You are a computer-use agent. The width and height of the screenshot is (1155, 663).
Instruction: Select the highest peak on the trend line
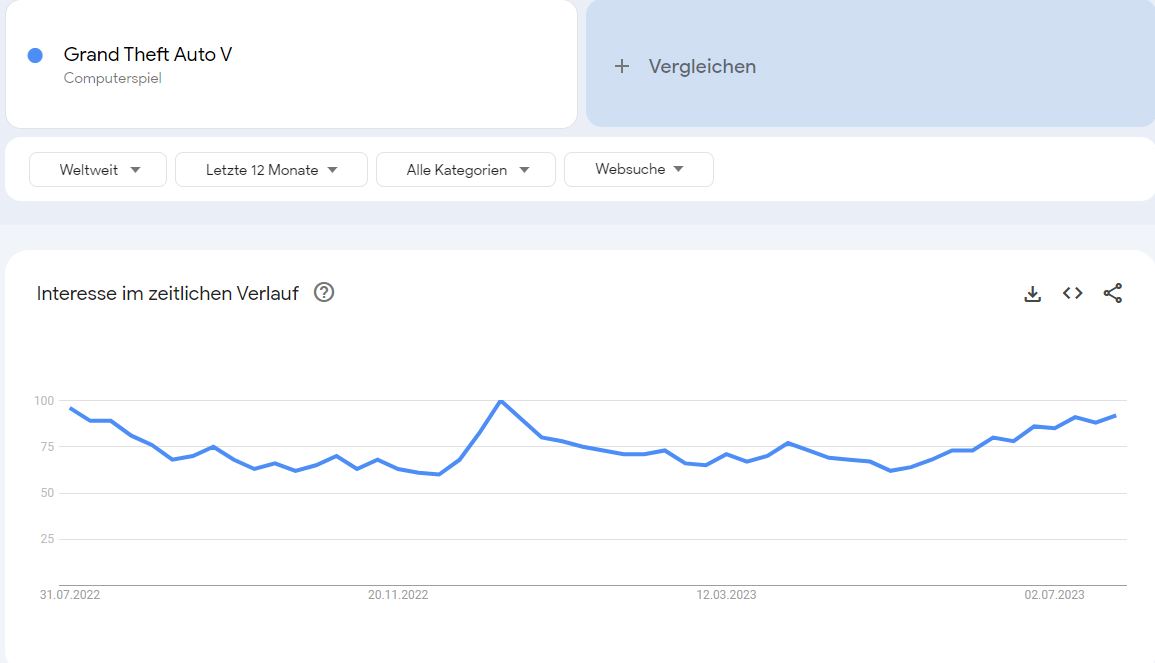click(x=500, y=401)
